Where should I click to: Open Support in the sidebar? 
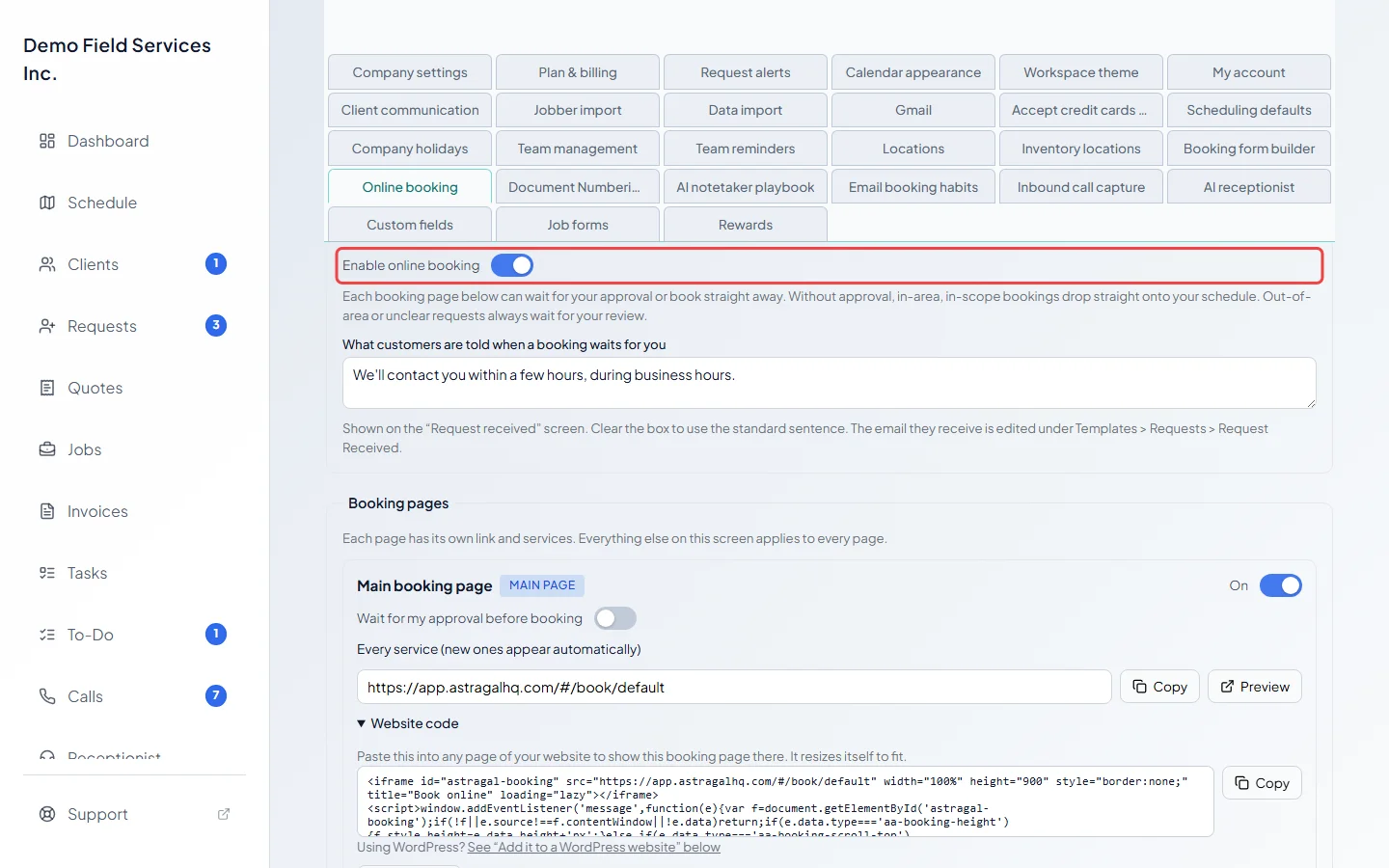point(134,814)
